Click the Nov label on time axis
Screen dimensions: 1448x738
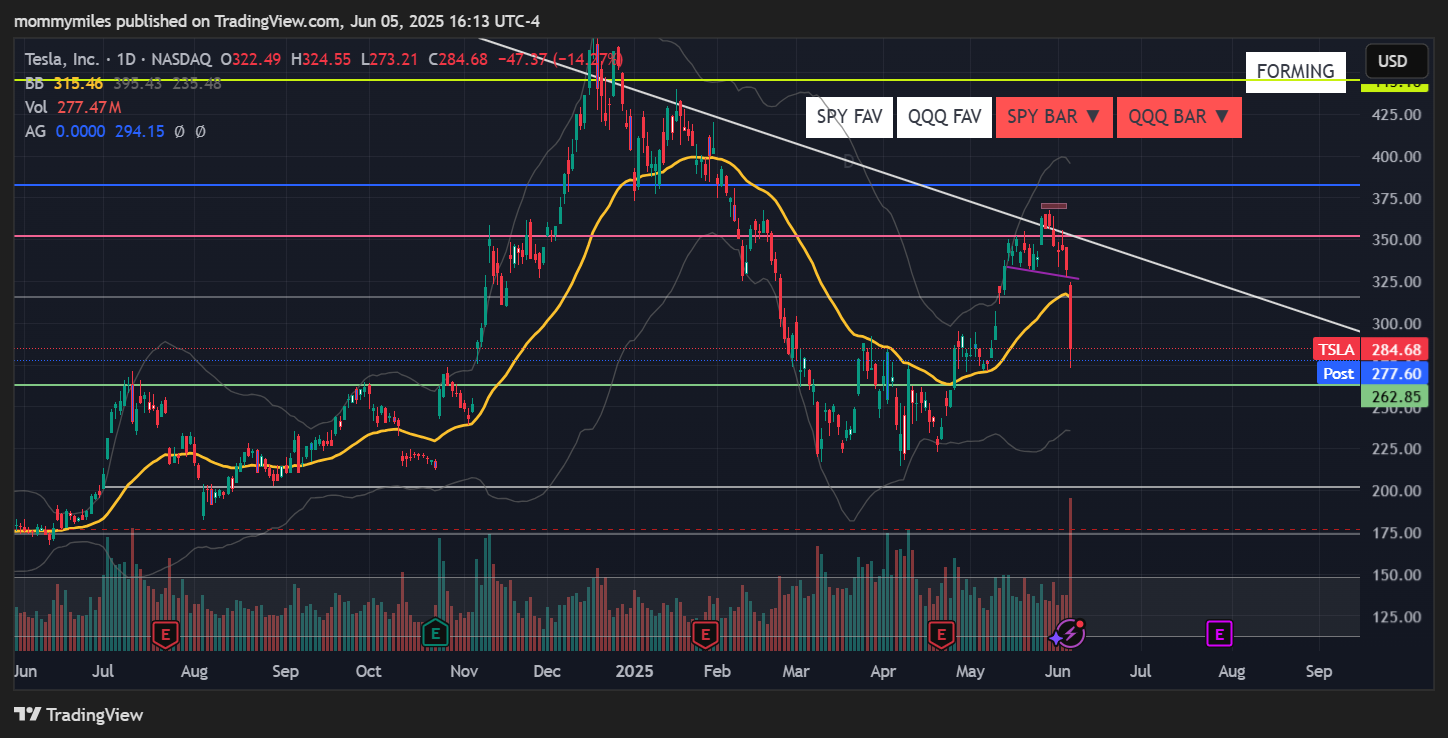pos(465,671)
